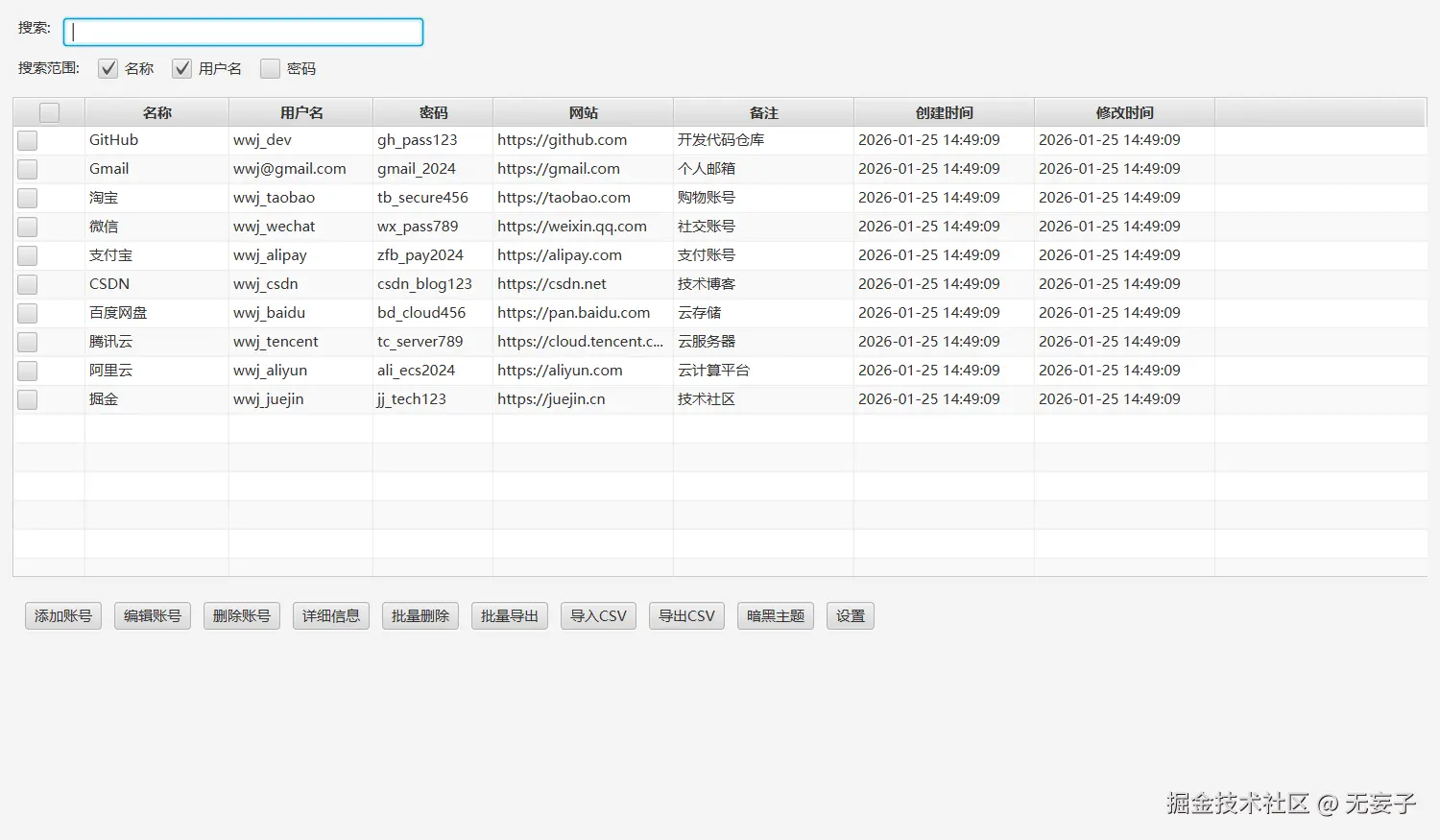Select the Gmail name cell
Viewport: 1440px width, 840px height.
click(157, 169)
